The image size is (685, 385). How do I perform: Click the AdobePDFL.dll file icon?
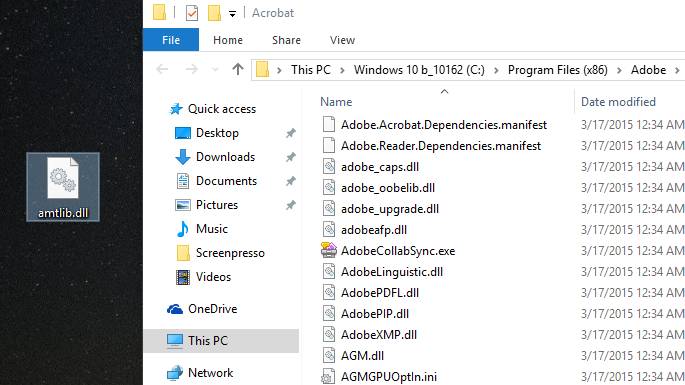point(329,292)
